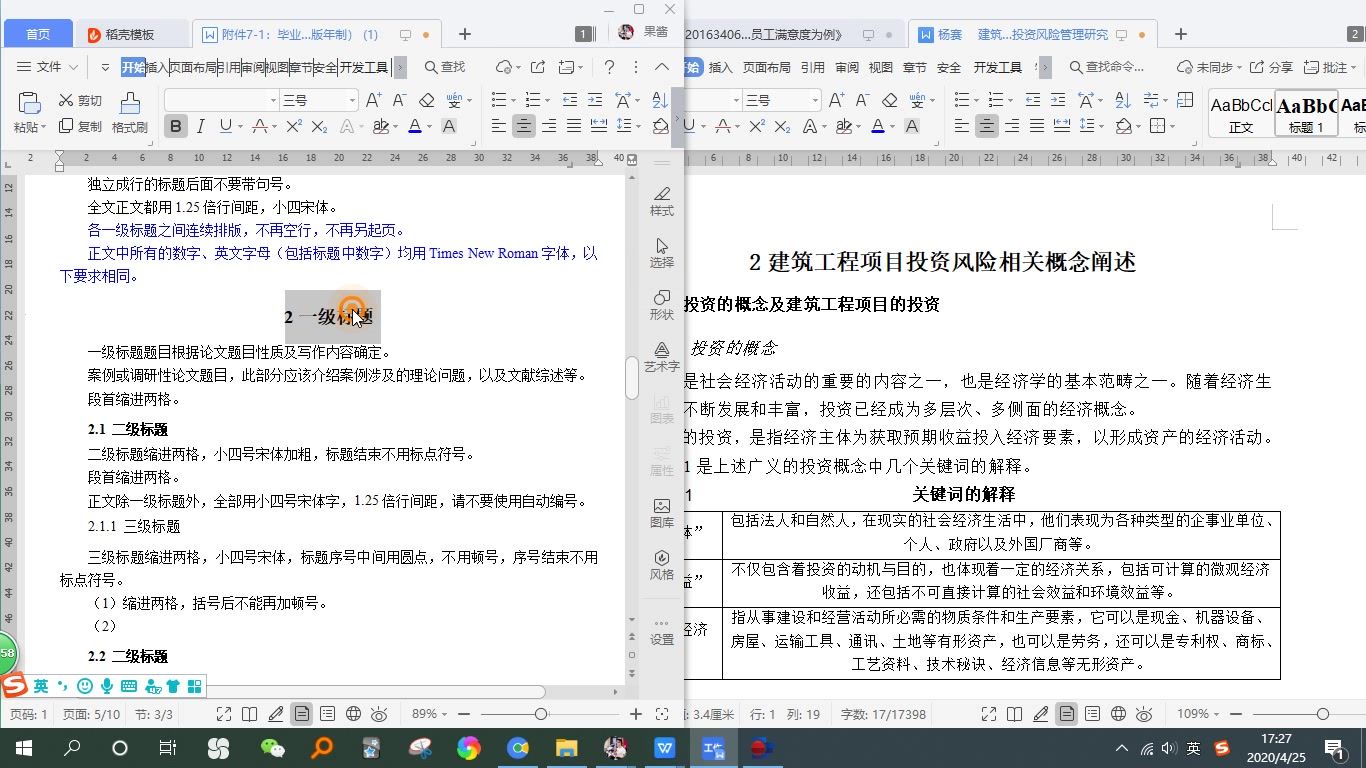Click highlight color button in left window
1366x768 pixels.
click(x=380, y=126)
